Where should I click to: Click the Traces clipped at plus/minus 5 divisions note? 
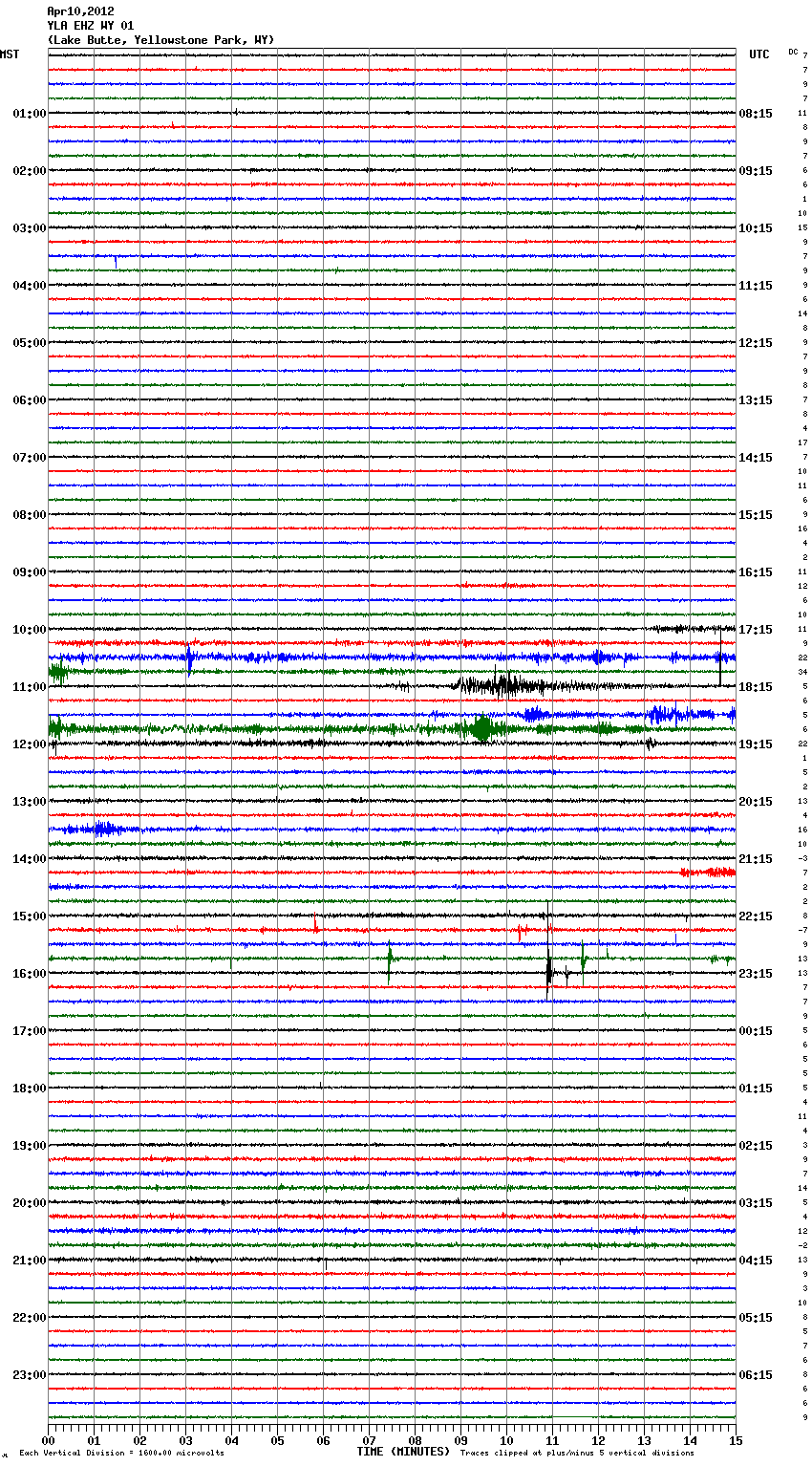577,1454
